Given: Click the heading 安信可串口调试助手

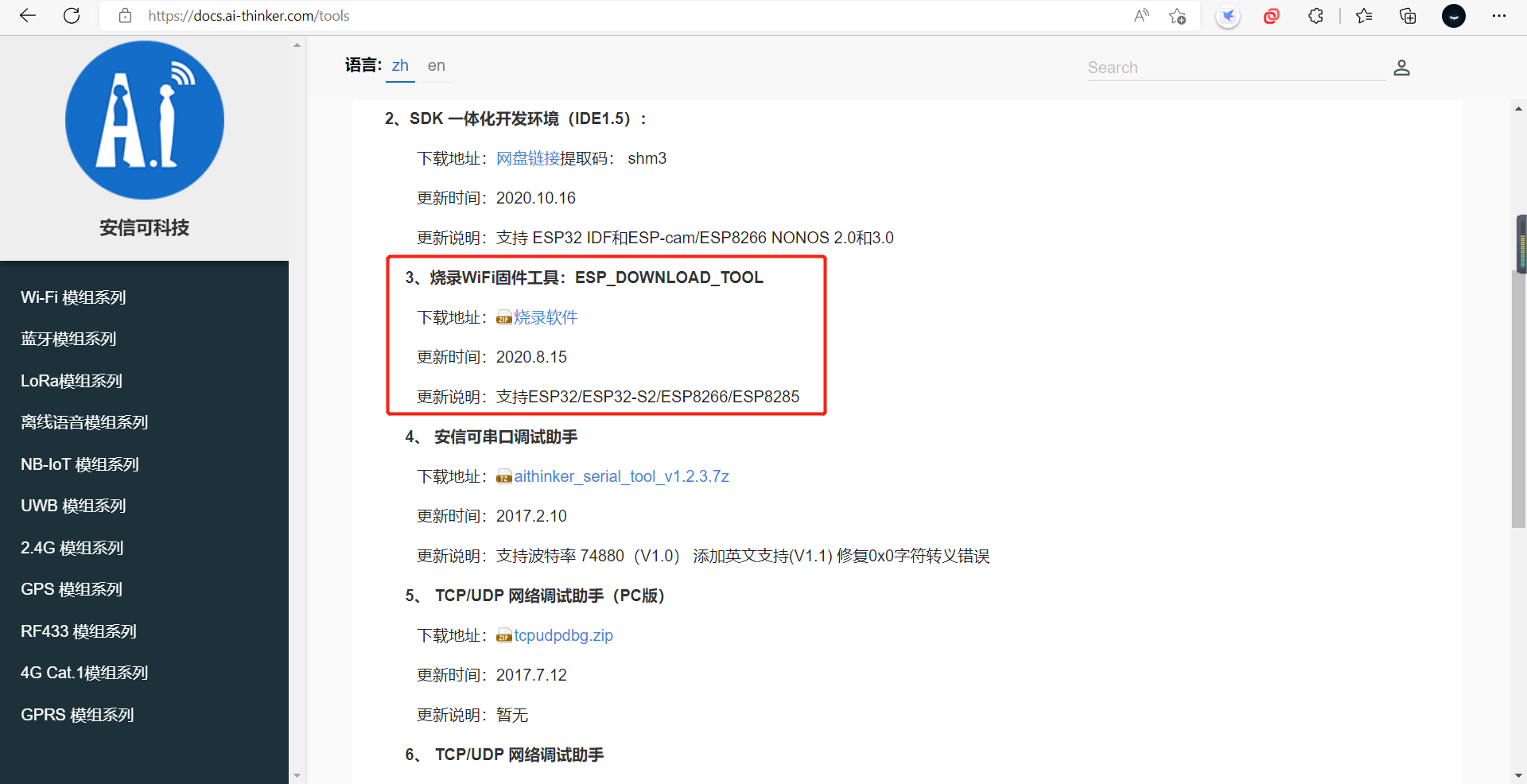Looking at the screenshot, I should [x=506, y=437].
